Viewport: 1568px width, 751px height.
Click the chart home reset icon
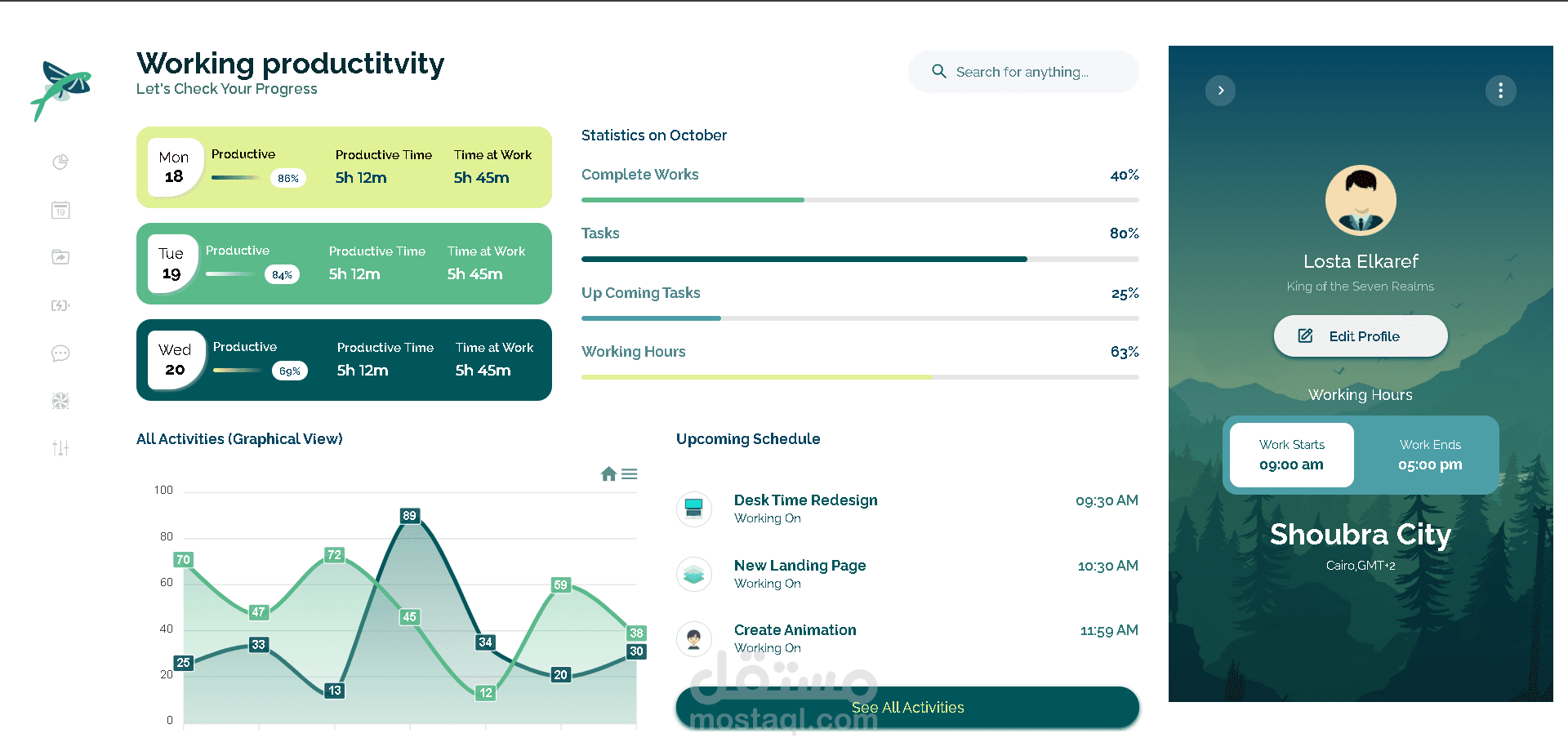click(608, 474)
